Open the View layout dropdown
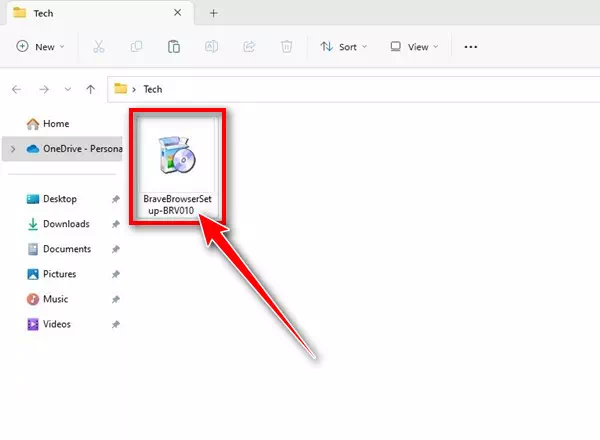 point(414,47)
